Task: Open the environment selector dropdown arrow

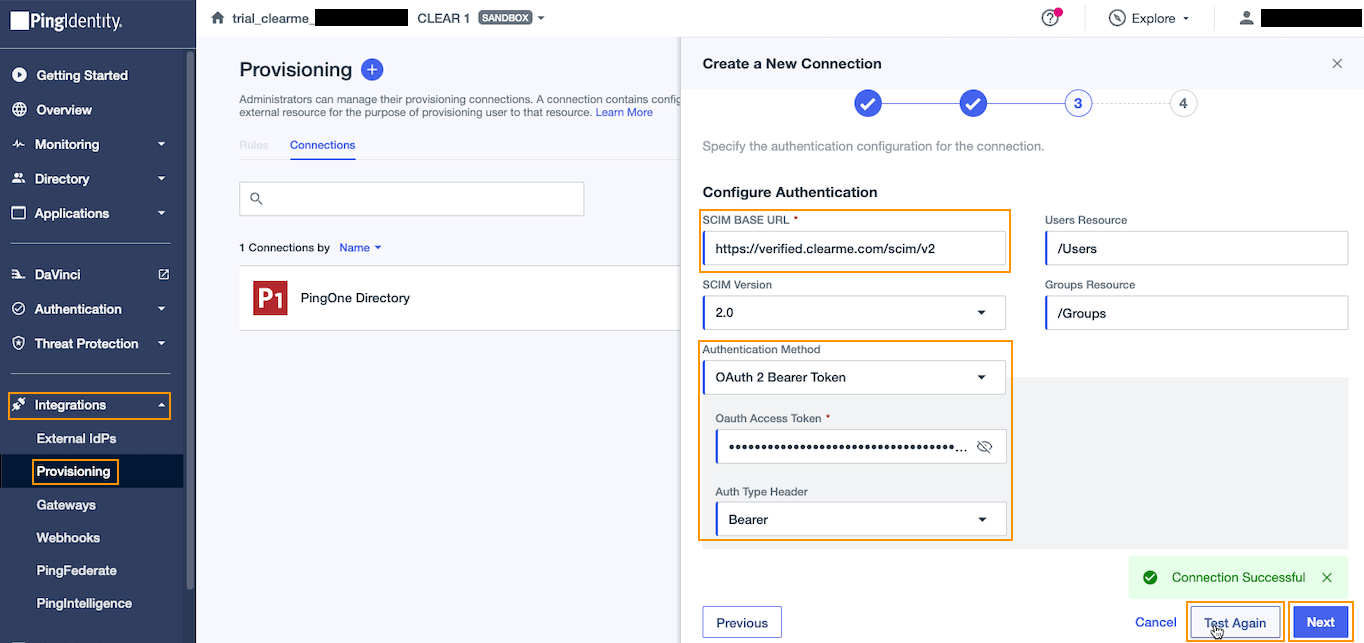Action: [541, 18]
